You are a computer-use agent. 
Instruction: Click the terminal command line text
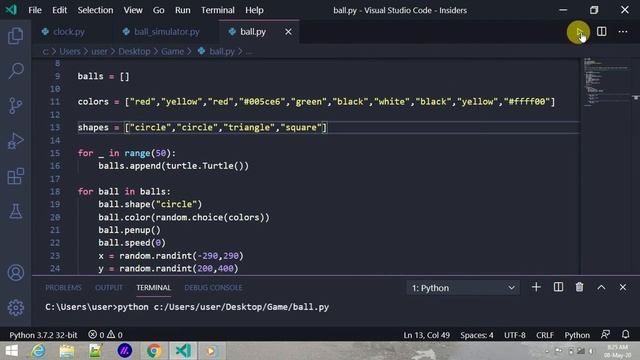pos(187,307)
